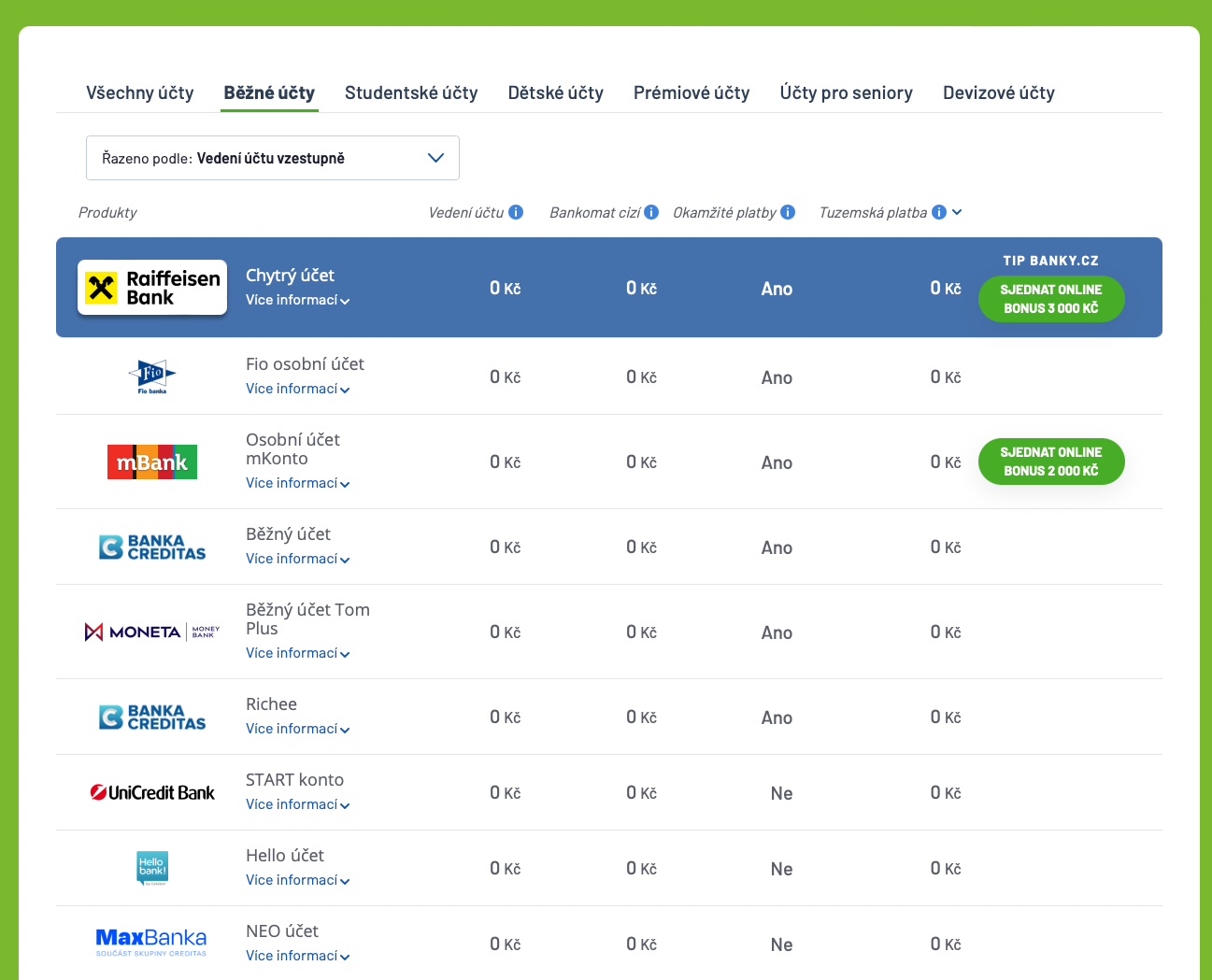
Task: Expand 'Více informací' for Fio osobní účet
Action: (x=297, y=389)
